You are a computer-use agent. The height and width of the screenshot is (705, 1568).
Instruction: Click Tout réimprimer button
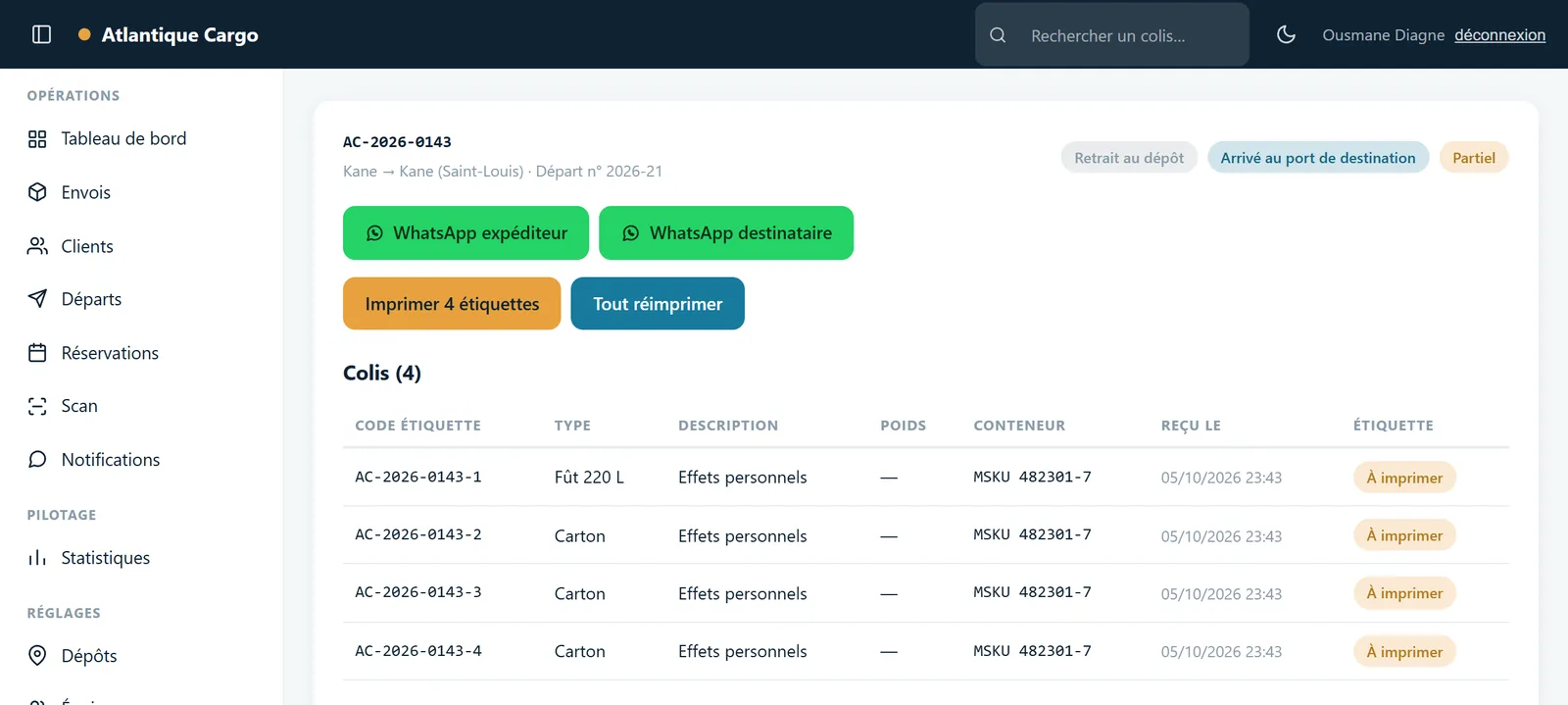coord(658,304)
